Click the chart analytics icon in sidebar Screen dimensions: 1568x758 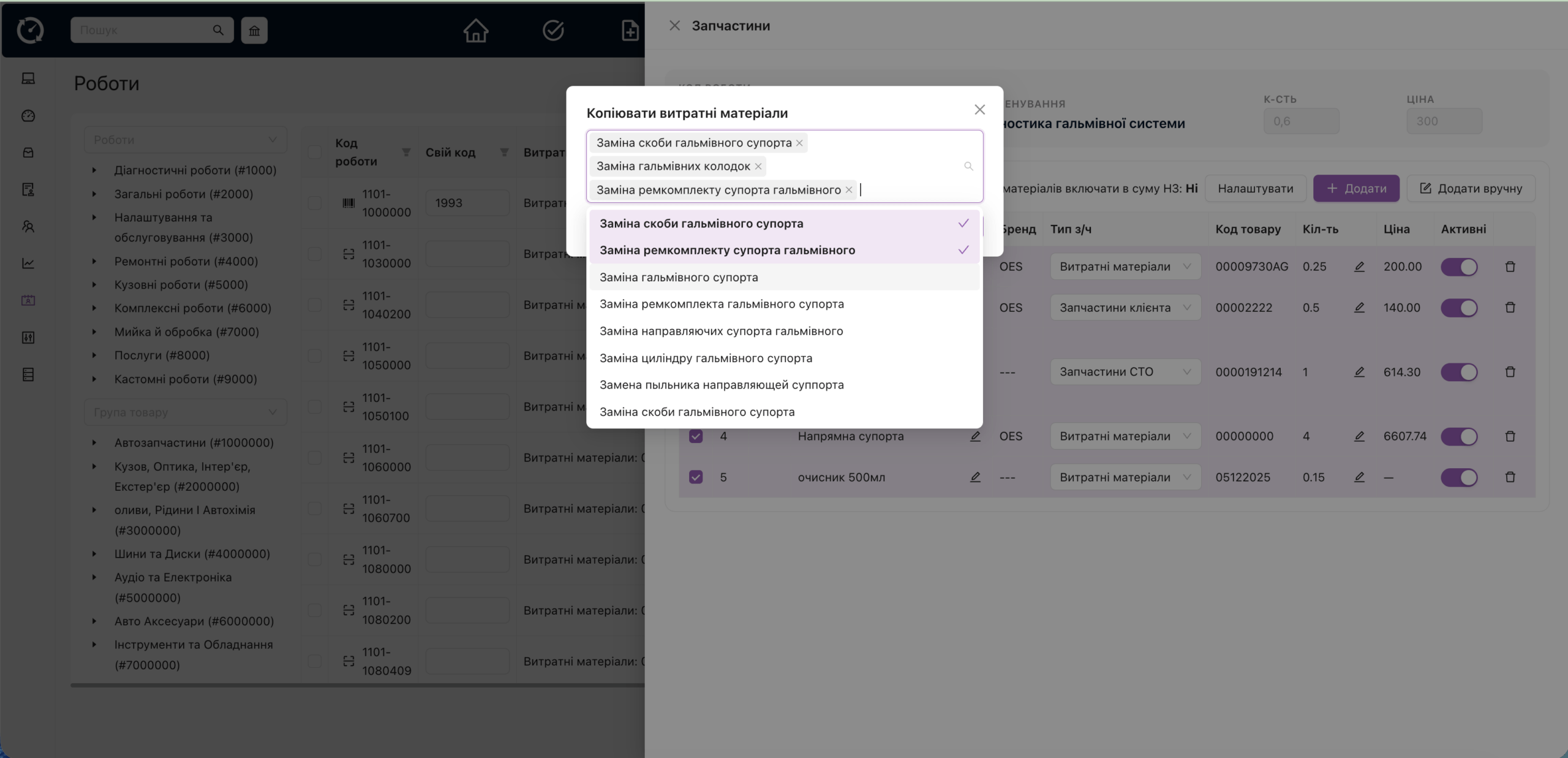click(28, 263)
